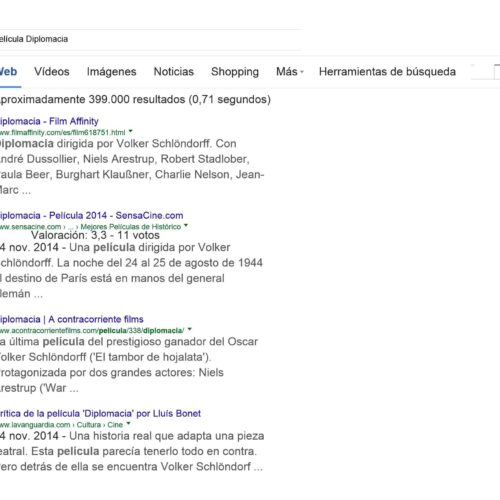Open 'Diplomacia | A contracorriente films' result
Image resolution: width=500 pixels, height=500 pixels.
[x=71, y=319]
